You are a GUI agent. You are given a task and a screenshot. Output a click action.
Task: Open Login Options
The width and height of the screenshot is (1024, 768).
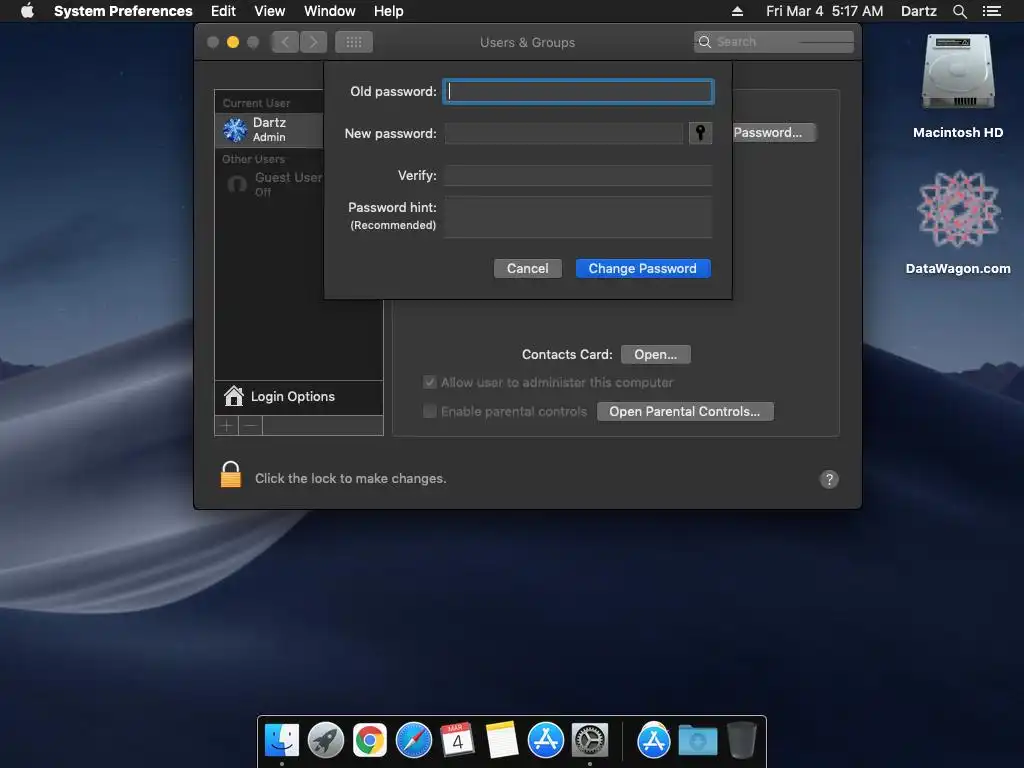(298, 396)
